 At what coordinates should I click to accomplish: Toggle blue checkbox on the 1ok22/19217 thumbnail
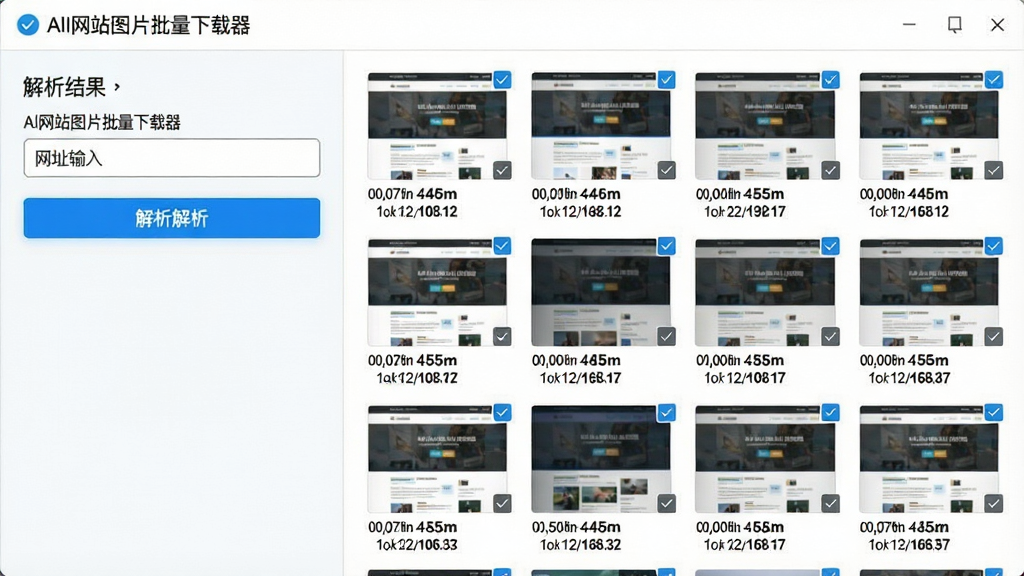coord(831,80)
